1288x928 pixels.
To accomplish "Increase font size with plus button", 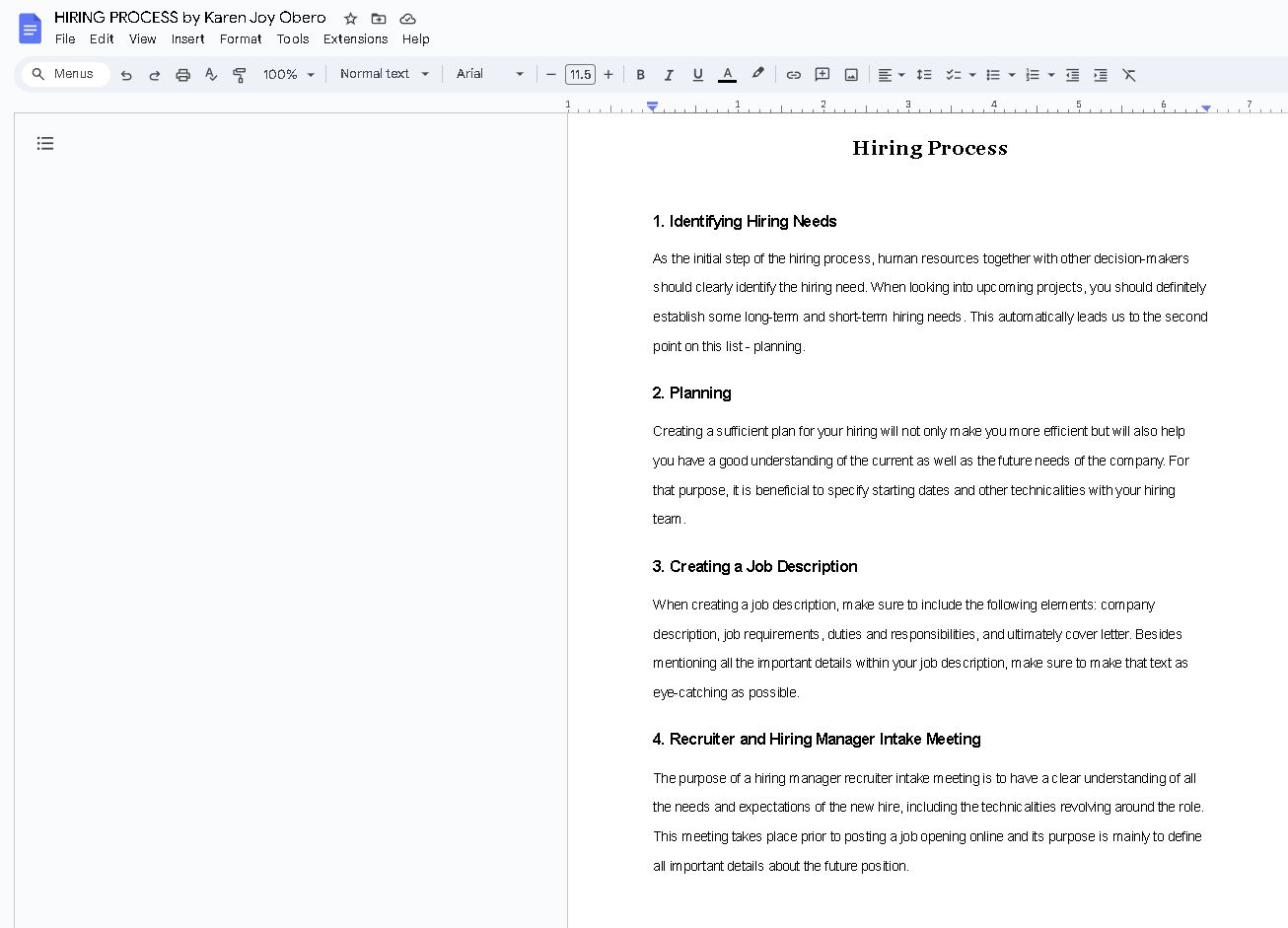I will click(x=608, y=75).
